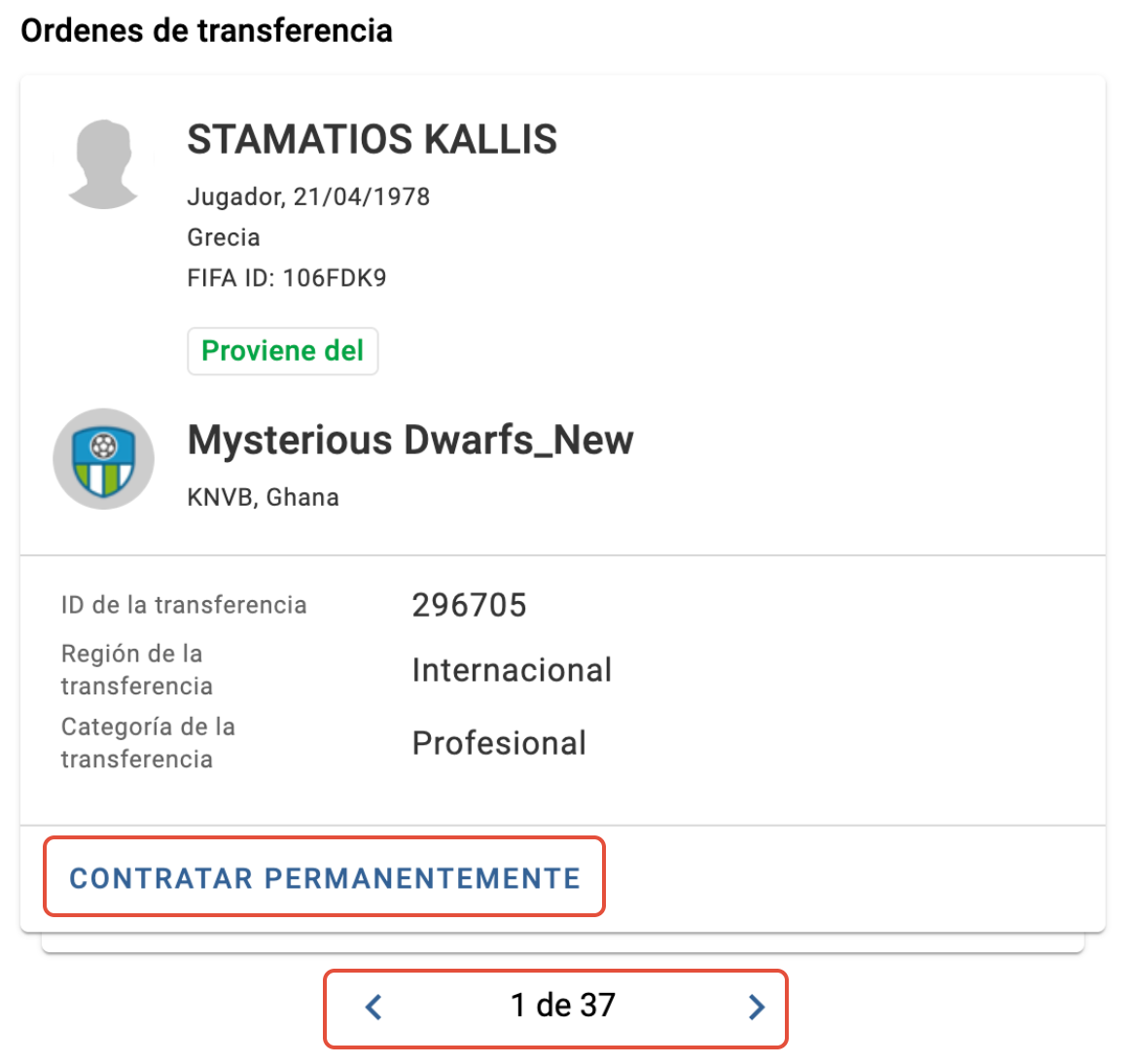Click the 1 de 37 page indicator
Viewport: 1136px width, 1064px height.
(563, 1006)
